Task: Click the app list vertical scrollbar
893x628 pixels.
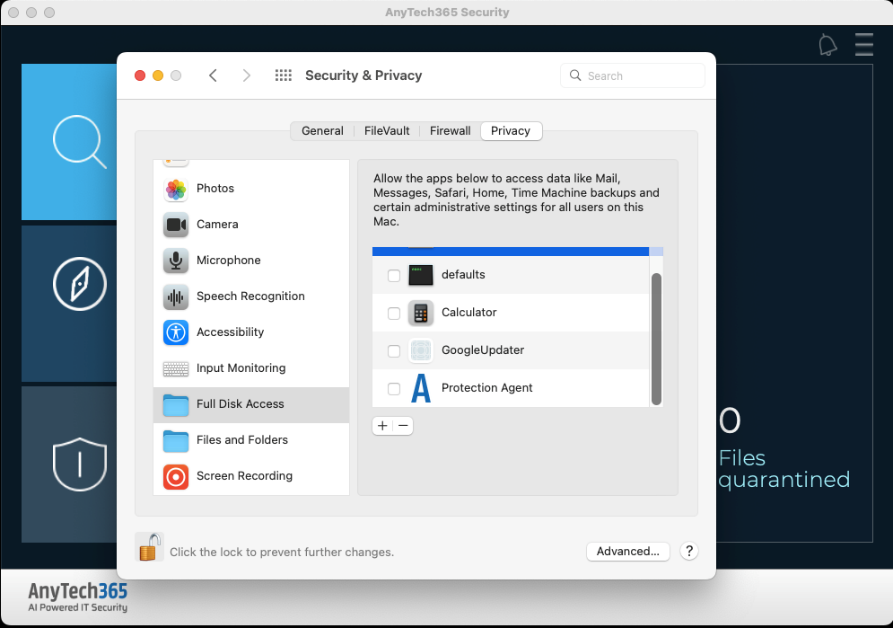Action: pyautogui.click(x=656, y=339)
